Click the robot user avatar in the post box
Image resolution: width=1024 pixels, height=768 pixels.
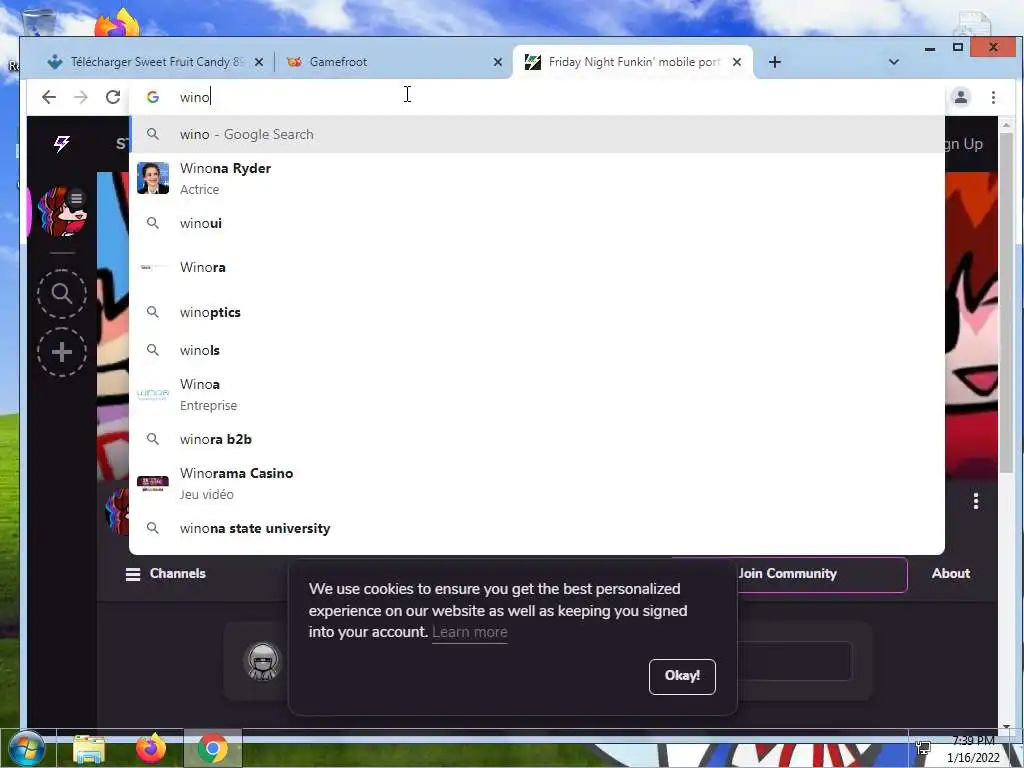click(x=263, y=662)
